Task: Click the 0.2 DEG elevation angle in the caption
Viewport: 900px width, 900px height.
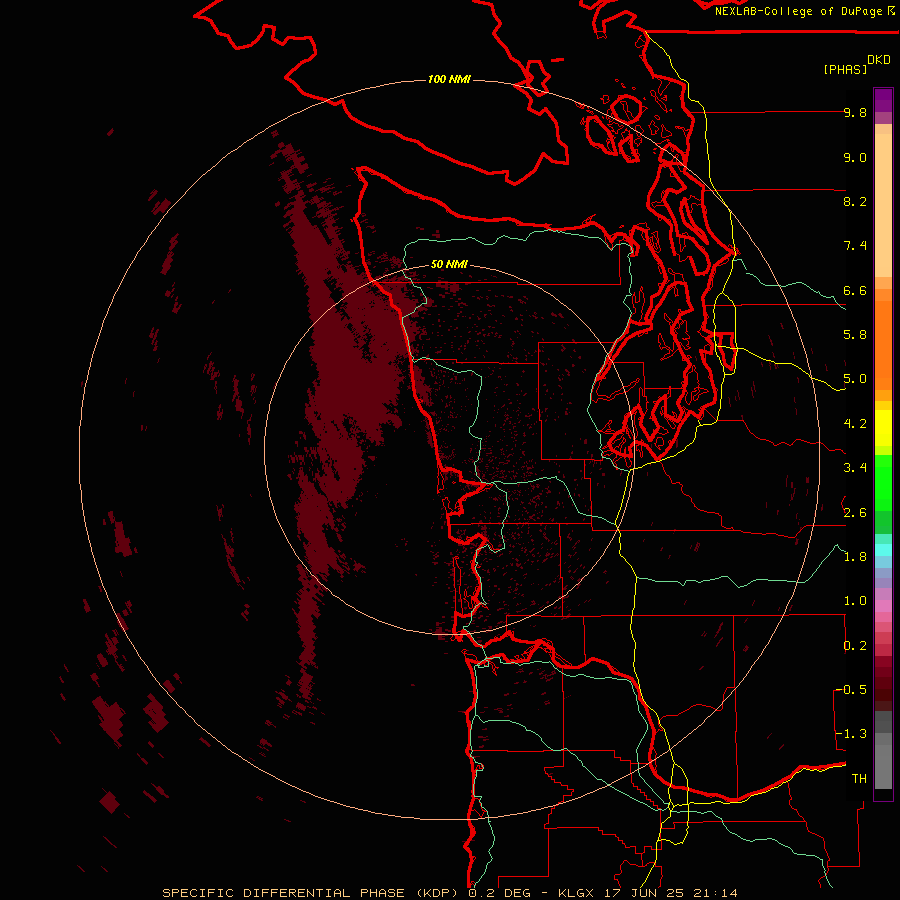Action: pos(502,893)
